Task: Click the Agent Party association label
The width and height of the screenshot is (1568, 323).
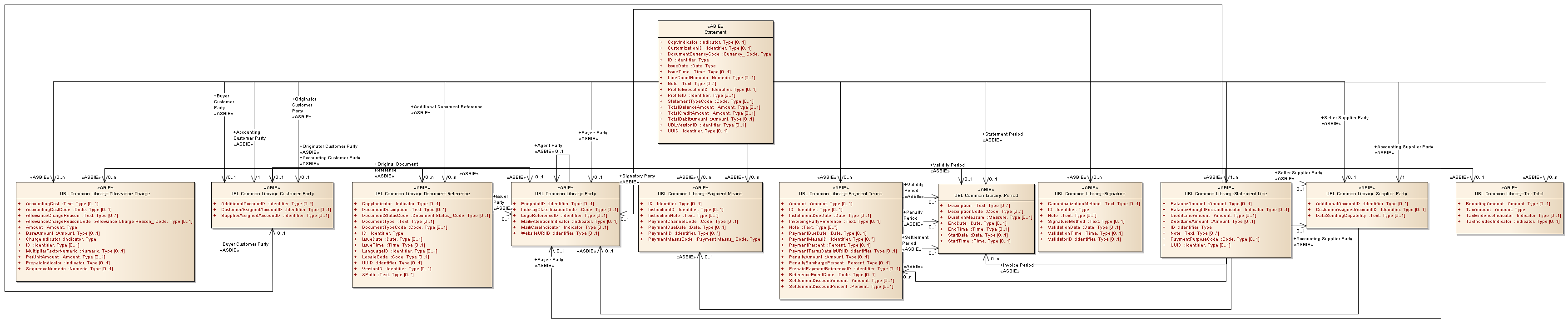Action: [x=549, y=146]
